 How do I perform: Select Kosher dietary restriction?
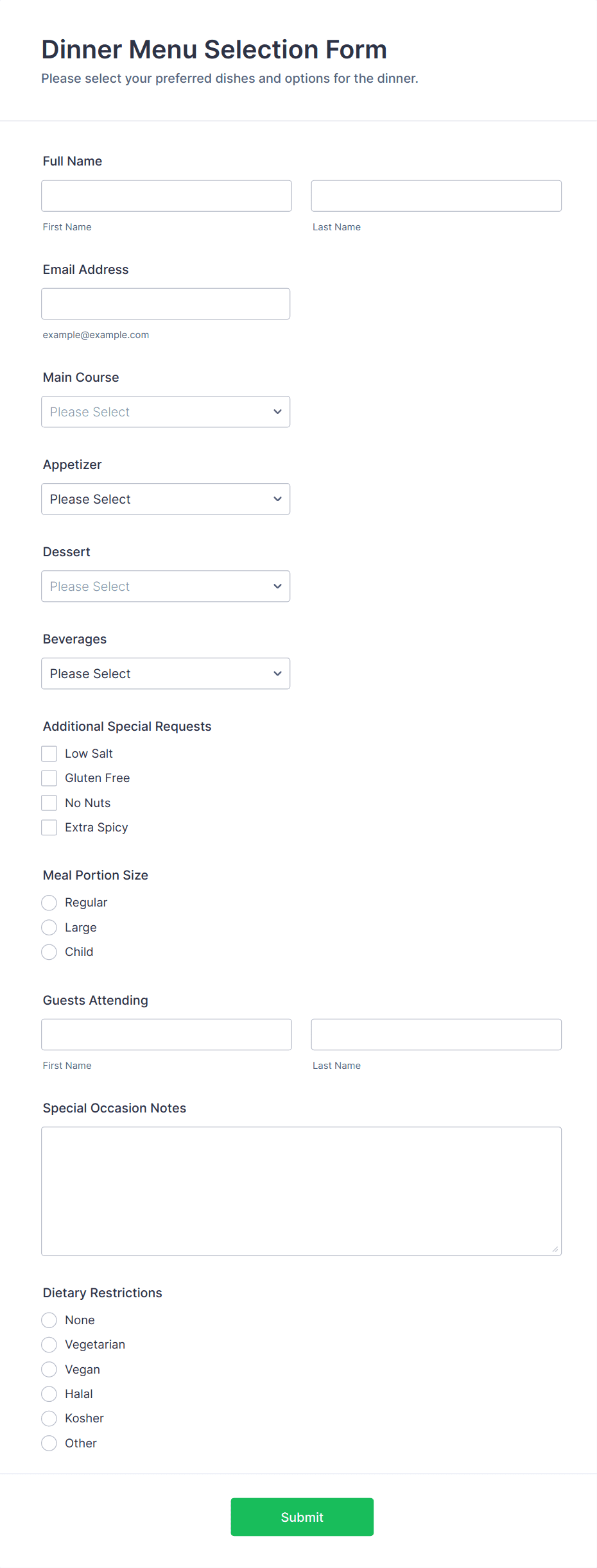[x=49, y=1419]
